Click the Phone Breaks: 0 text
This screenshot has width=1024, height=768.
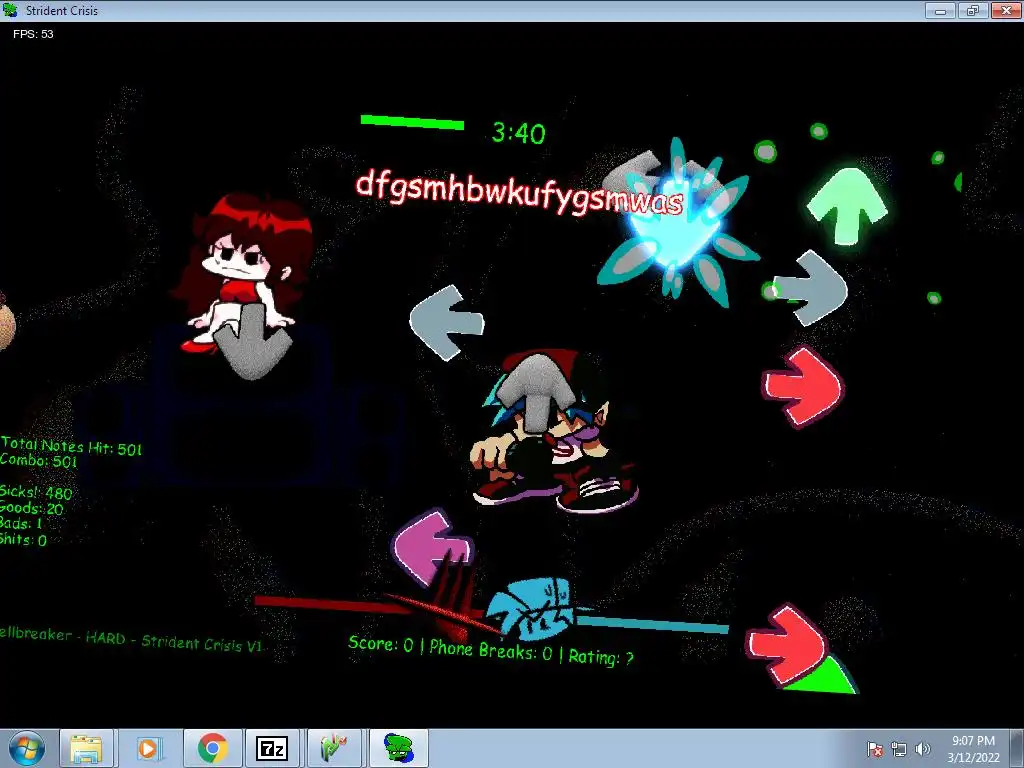pos(490,650)
